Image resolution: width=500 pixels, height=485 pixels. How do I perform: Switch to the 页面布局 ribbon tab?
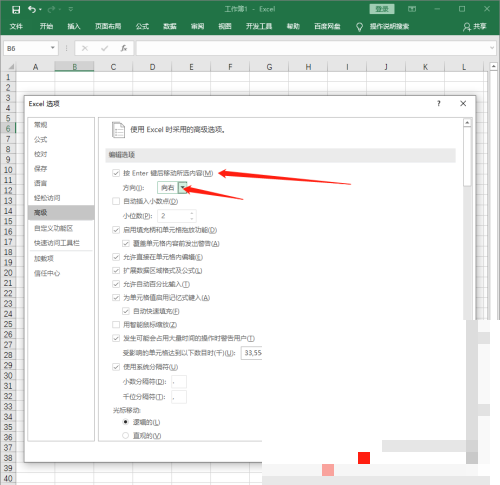pyautogui.click(x=108, y=26)
